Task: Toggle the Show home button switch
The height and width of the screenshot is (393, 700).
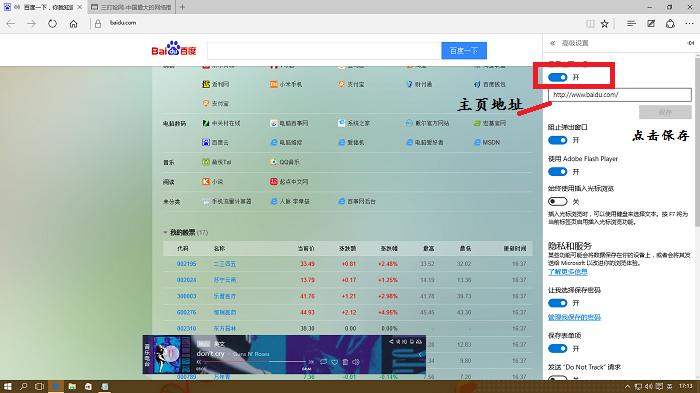Action: [558, 77]
